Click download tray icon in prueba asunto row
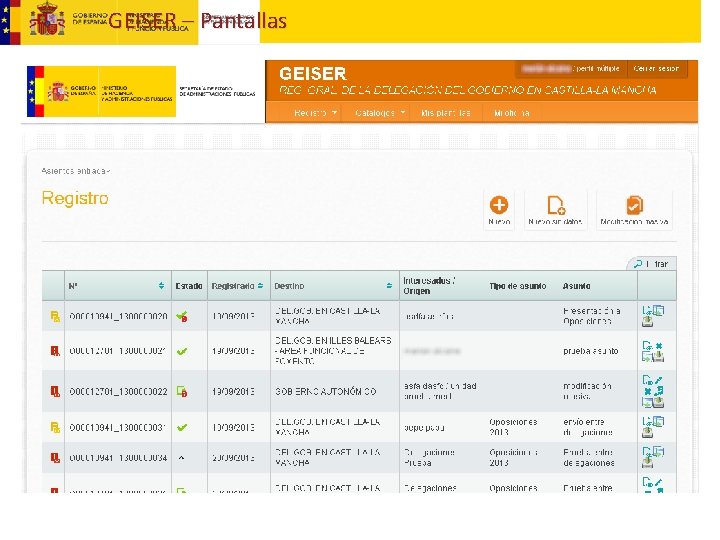The image size is (720, 540). point(659,356)
